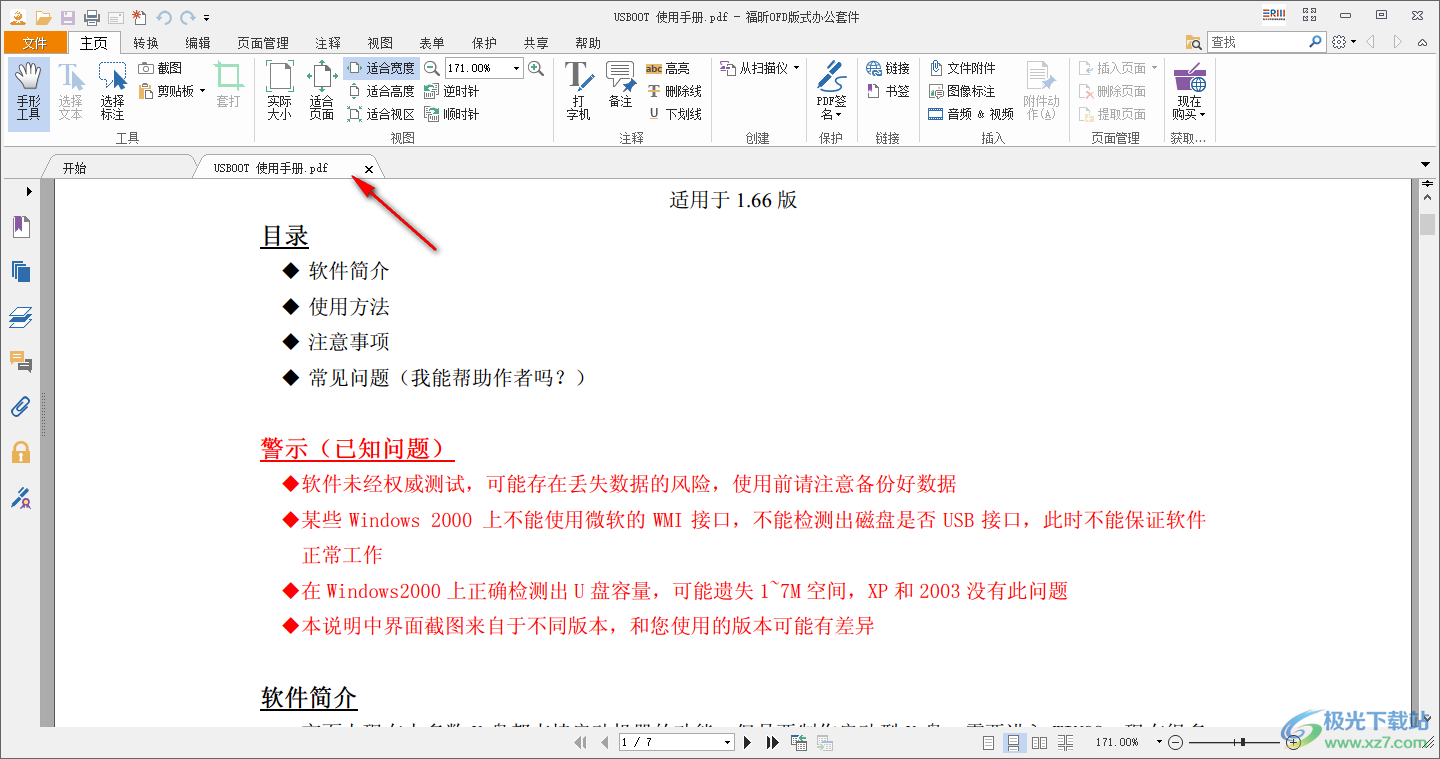The height and width of the screenshot is (759, 1440).
Task: Toggle Fit Visible (适合视区) view
Action: 381,114
